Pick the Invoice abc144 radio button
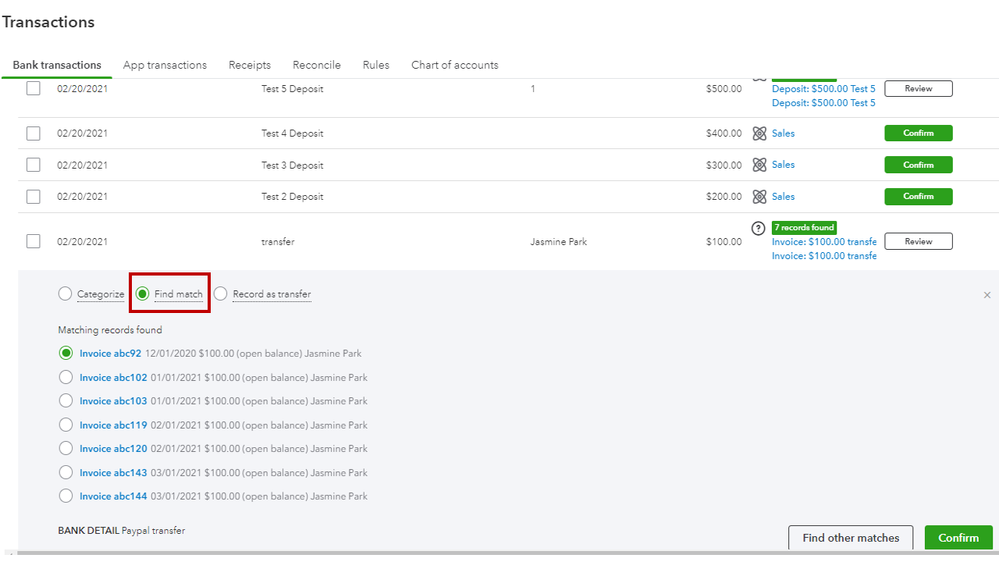Image resolution: width=999 pixels, height=562 pixels. click(x=66, y=496)
